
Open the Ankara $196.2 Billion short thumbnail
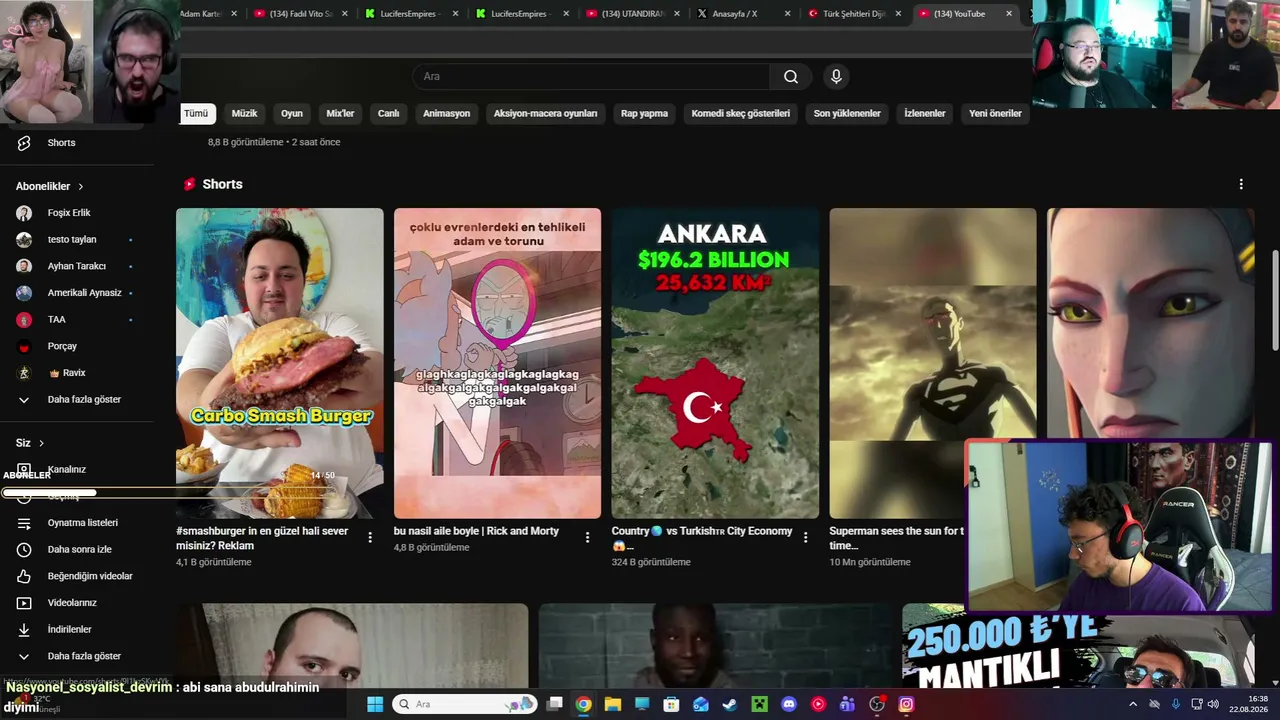click(715, 363)
